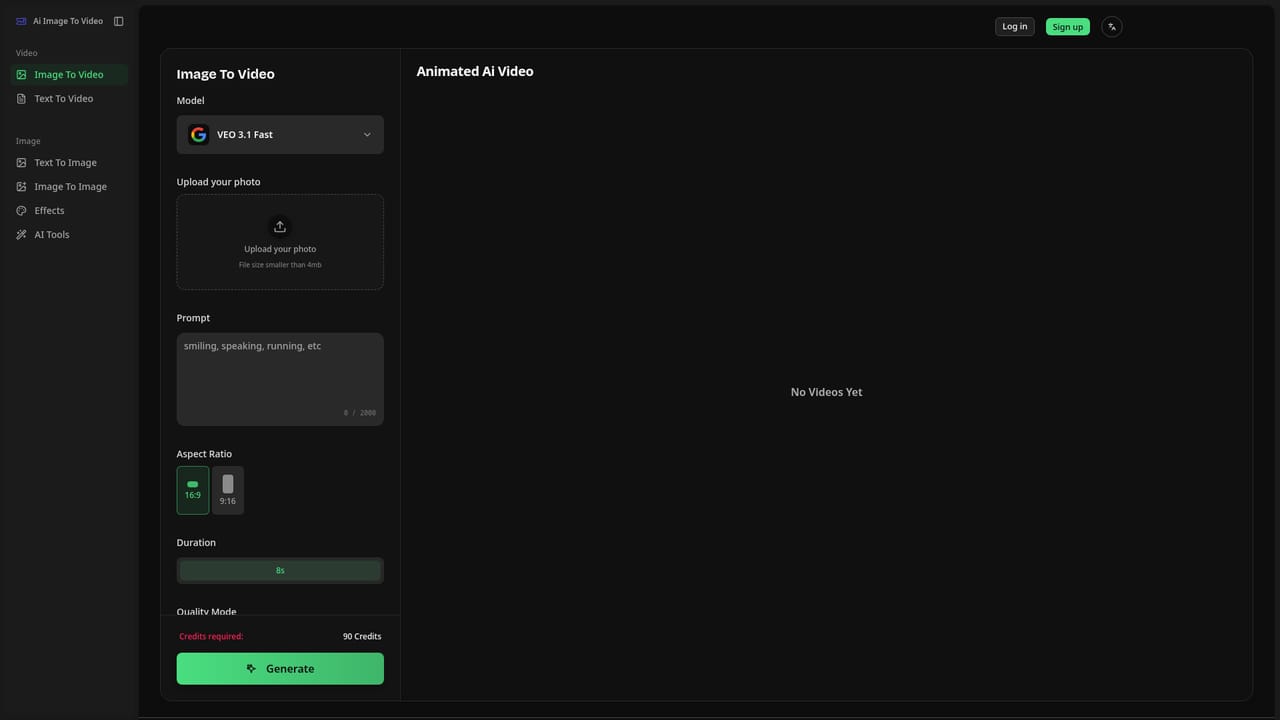Click the Text To Image sidebar icon

[22, 163]
